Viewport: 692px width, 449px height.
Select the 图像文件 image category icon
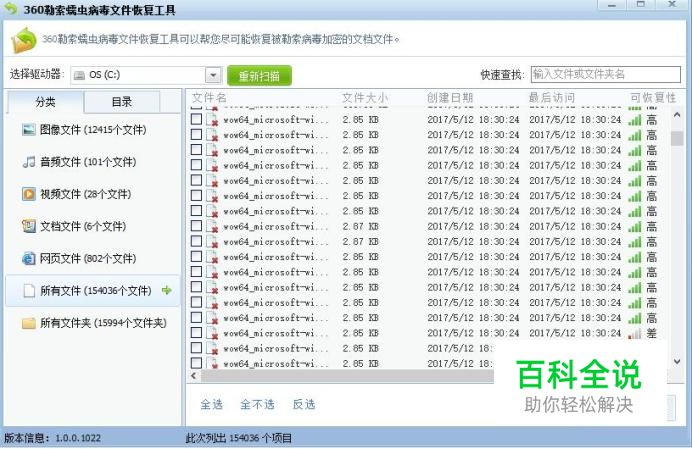(29, 129)
